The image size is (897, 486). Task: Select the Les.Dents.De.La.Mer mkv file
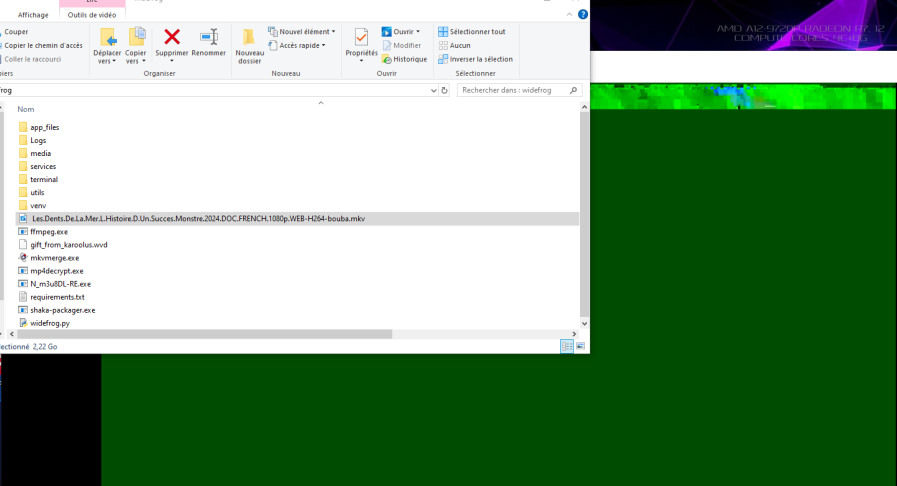point(297,218)
